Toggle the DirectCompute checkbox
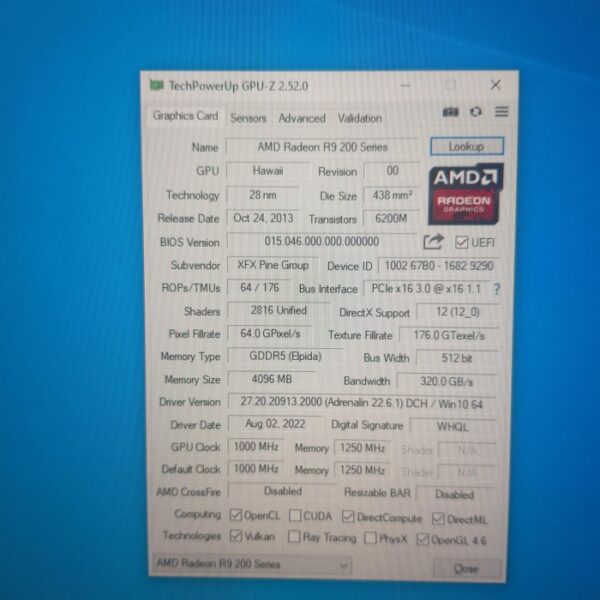Screen dimensions: 600x600 pyautogui.click(x=348, y=516)
